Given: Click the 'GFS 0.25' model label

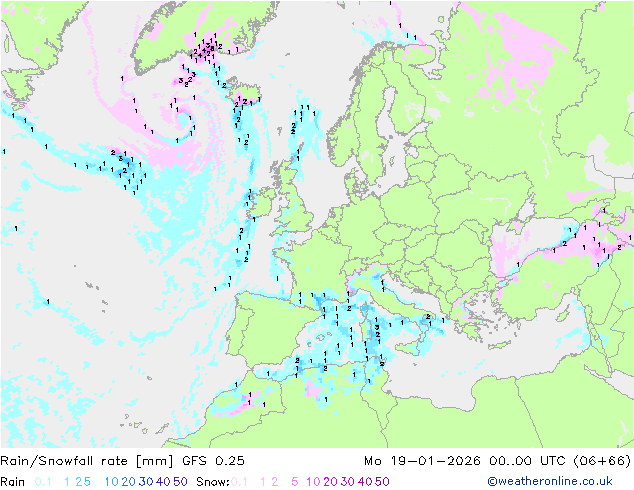Looking at the screenshot, I should [213, 461].
